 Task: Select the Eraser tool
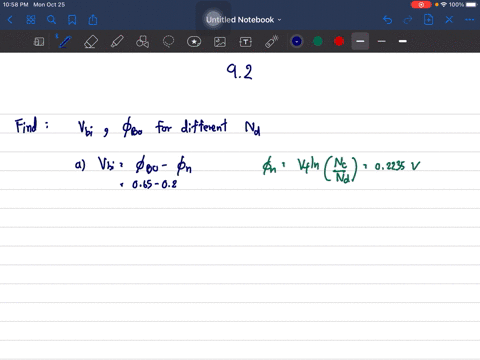point(91,42)
